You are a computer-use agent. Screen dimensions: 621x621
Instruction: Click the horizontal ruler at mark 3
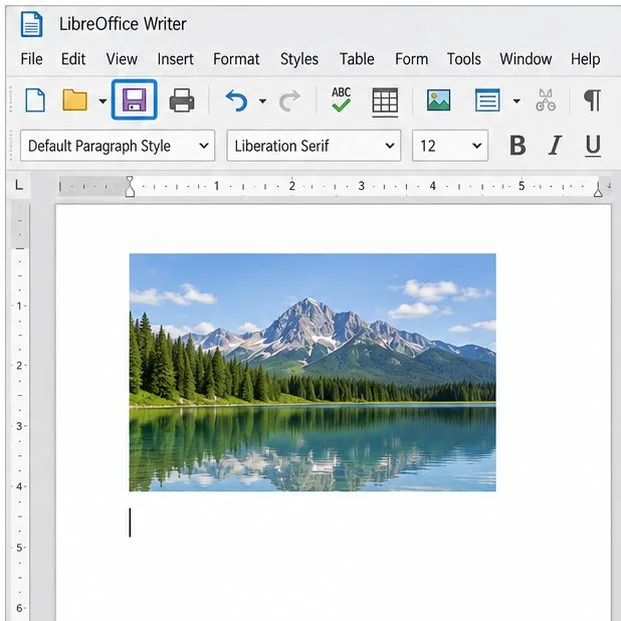coord(361,186)
